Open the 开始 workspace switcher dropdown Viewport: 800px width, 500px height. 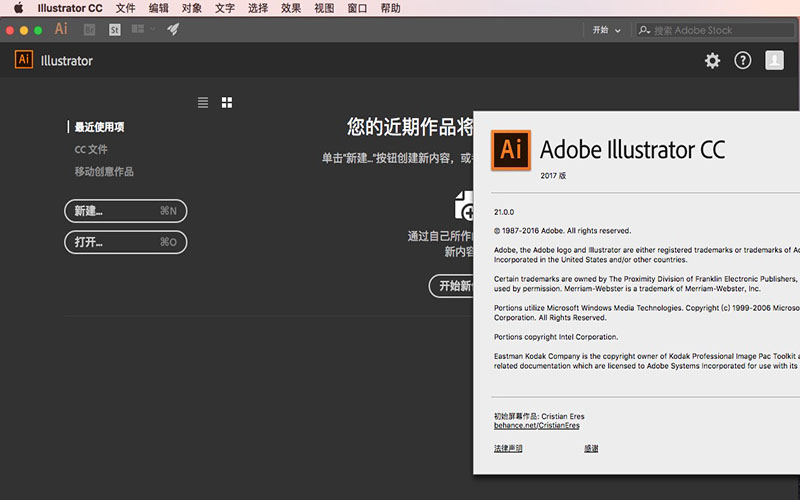[607, 30]
